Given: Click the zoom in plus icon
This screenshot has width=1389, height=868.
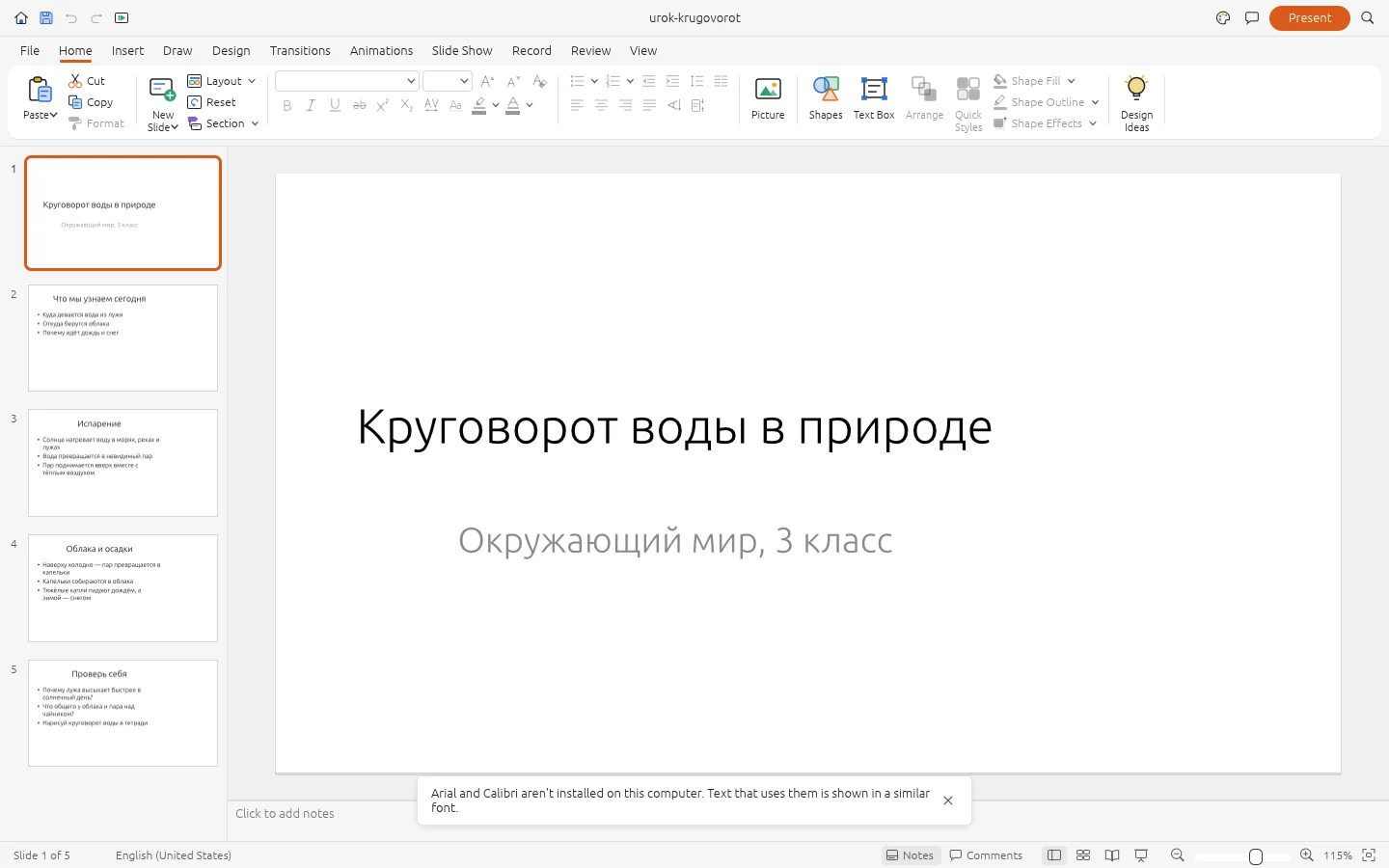Looking at the screenshot, I should (x=1307, y=855).
